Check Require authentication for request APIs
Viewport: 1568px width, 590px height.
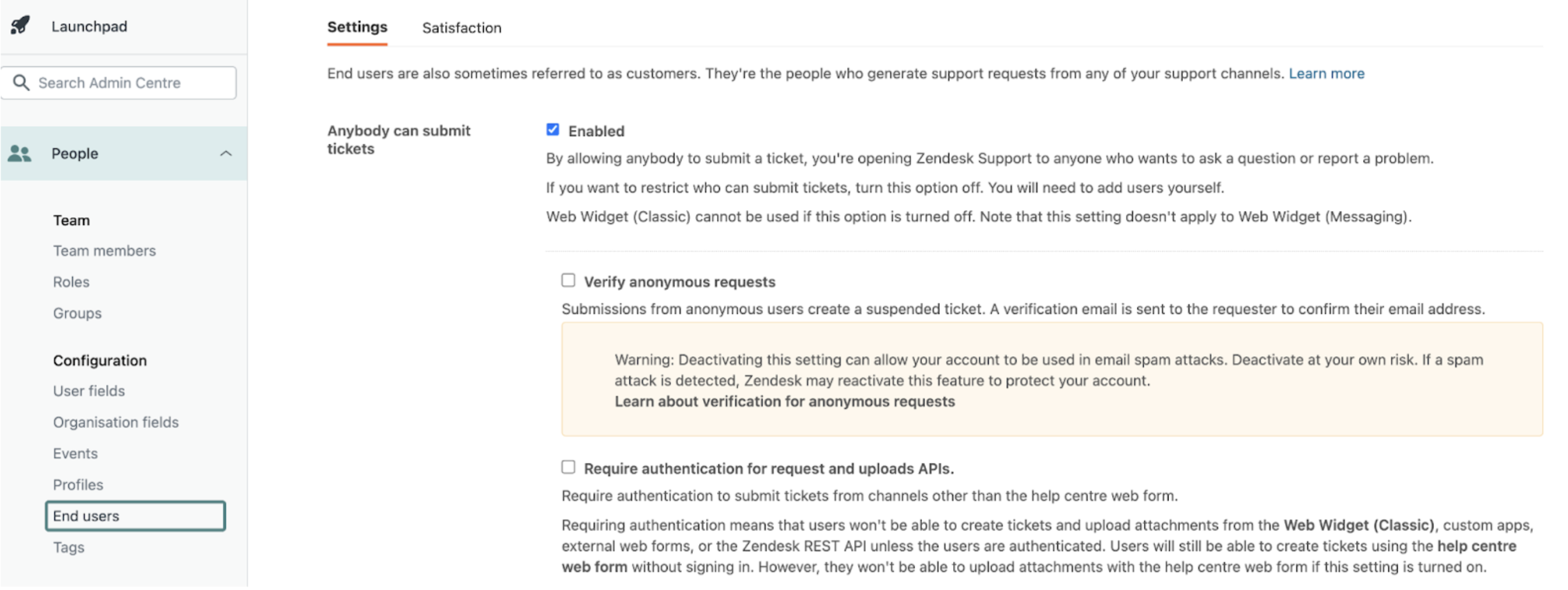568,468
